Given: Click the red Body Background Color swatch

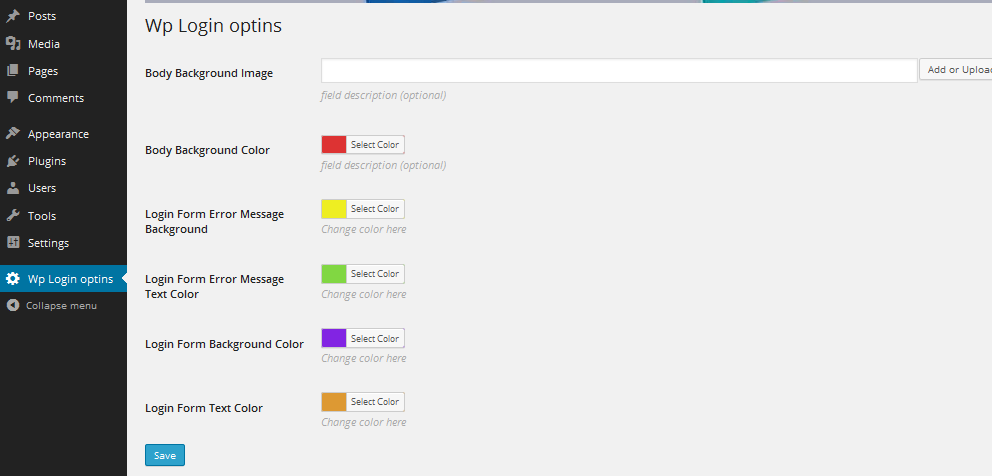Looking at the screenshot, I should coord(334,145).
